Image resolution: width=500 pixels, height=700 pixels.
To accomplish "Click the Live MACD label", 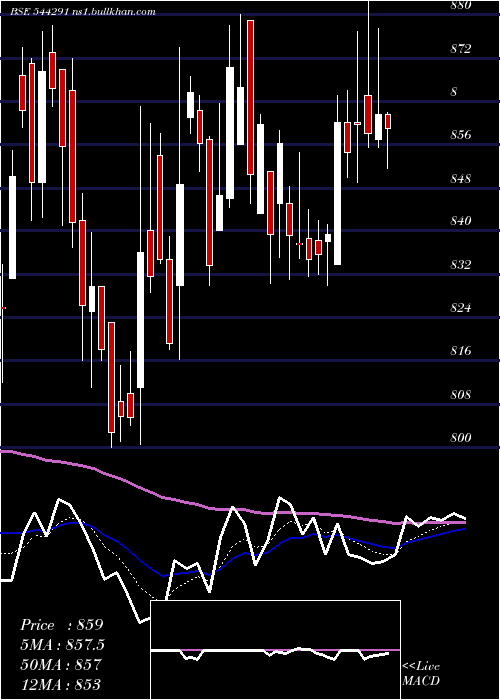I will tap(421, 673).
